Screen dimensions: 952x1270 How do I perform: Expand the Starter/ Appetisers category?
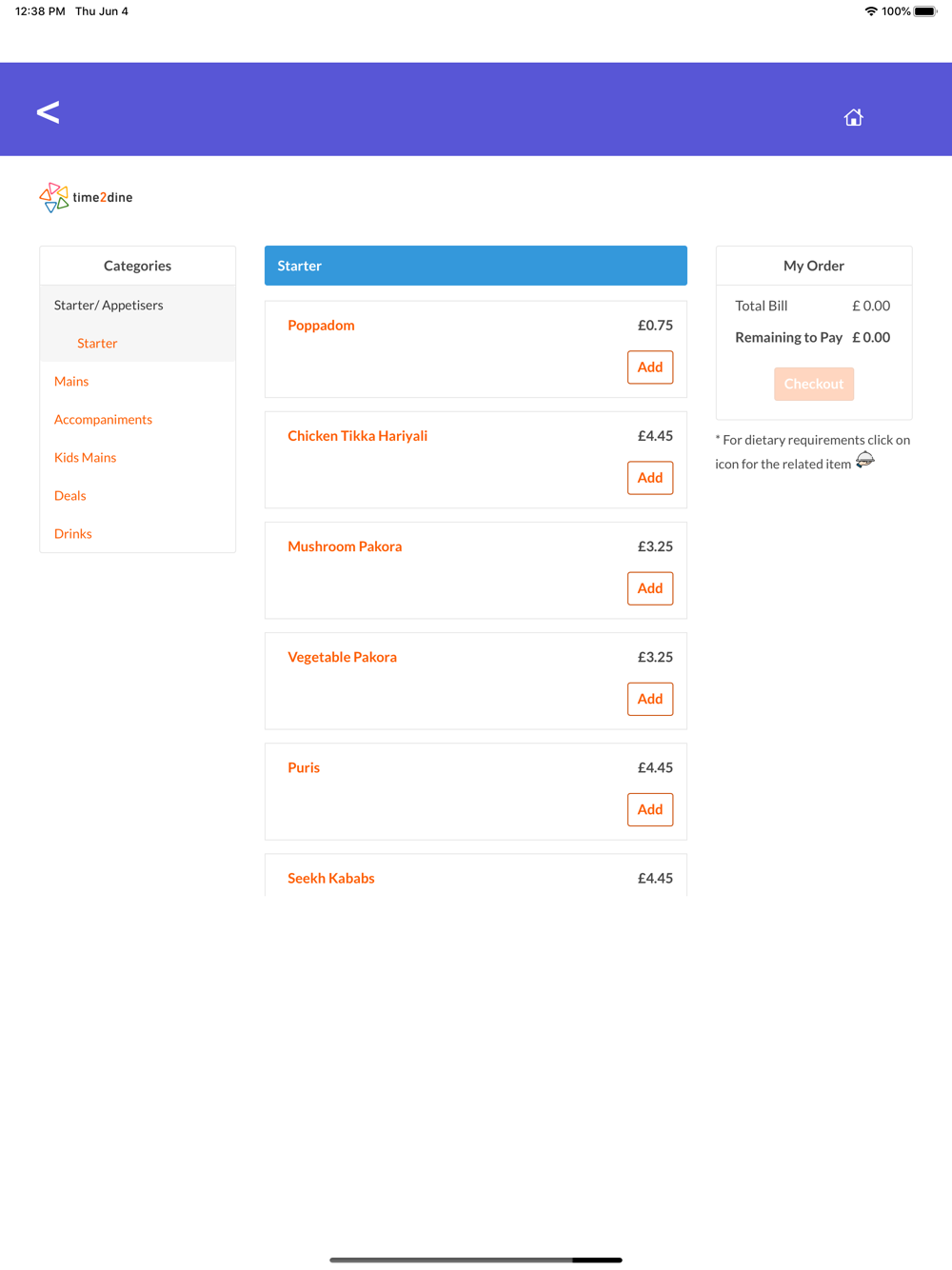pos(109,305)
